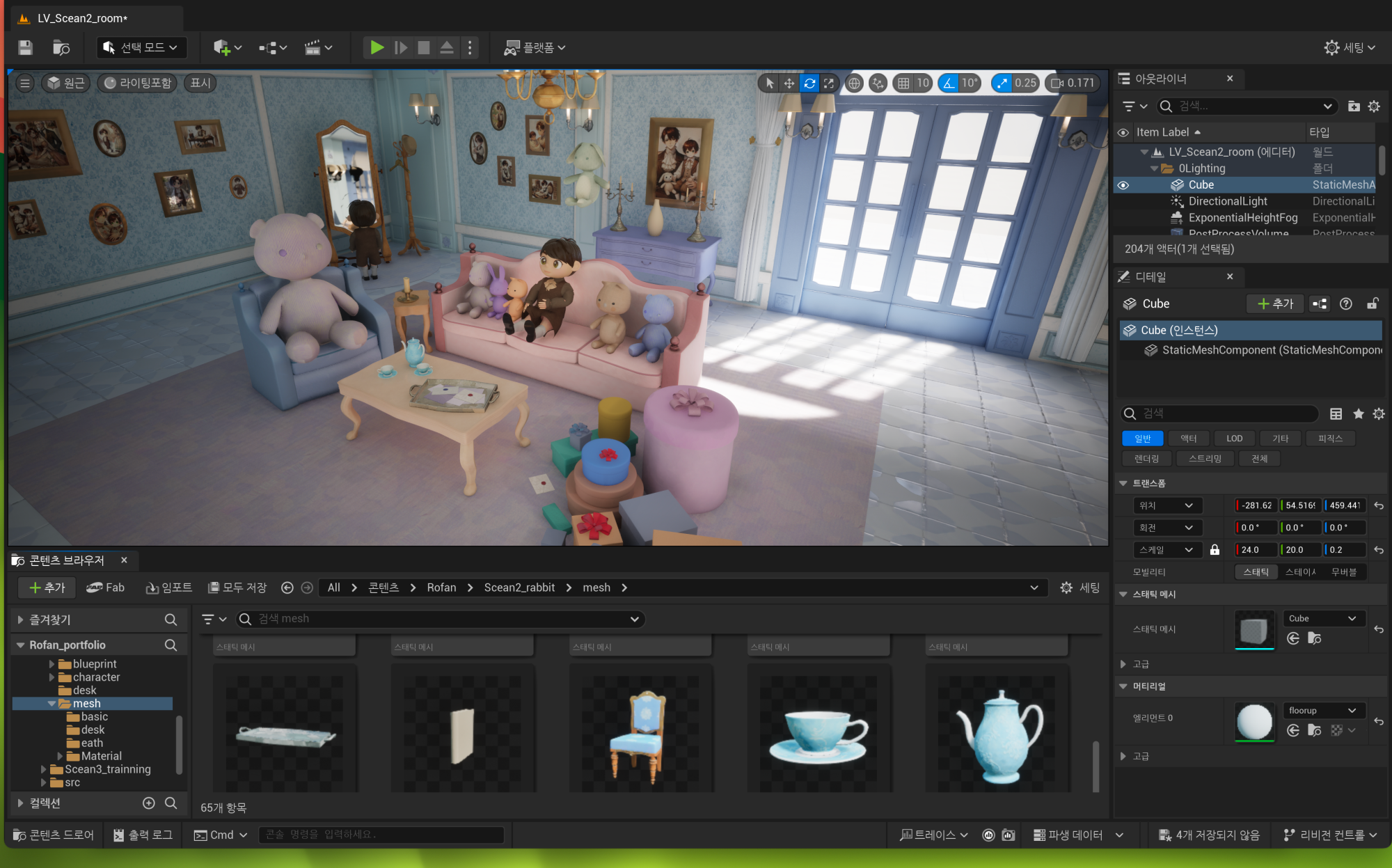This screenshot has width=1392, height=868.
Task: Activate the select mode cursor in viewport
Action: [769, 83]
